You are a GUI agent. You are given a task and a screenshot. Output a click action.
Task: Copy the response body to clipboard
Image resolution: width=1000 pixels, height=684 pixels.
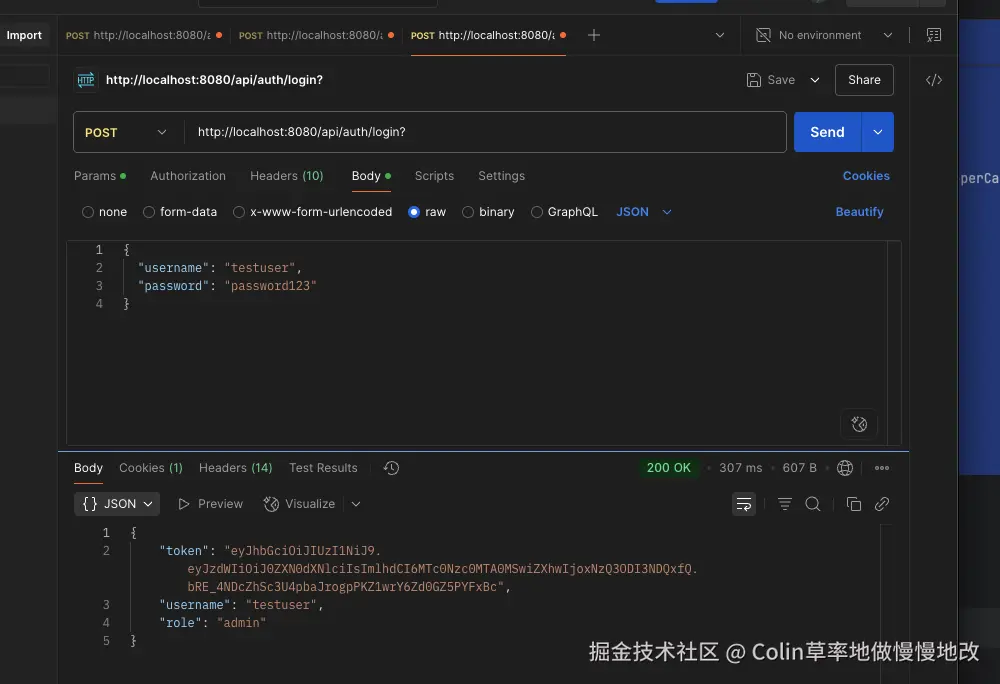click(853, 504)
